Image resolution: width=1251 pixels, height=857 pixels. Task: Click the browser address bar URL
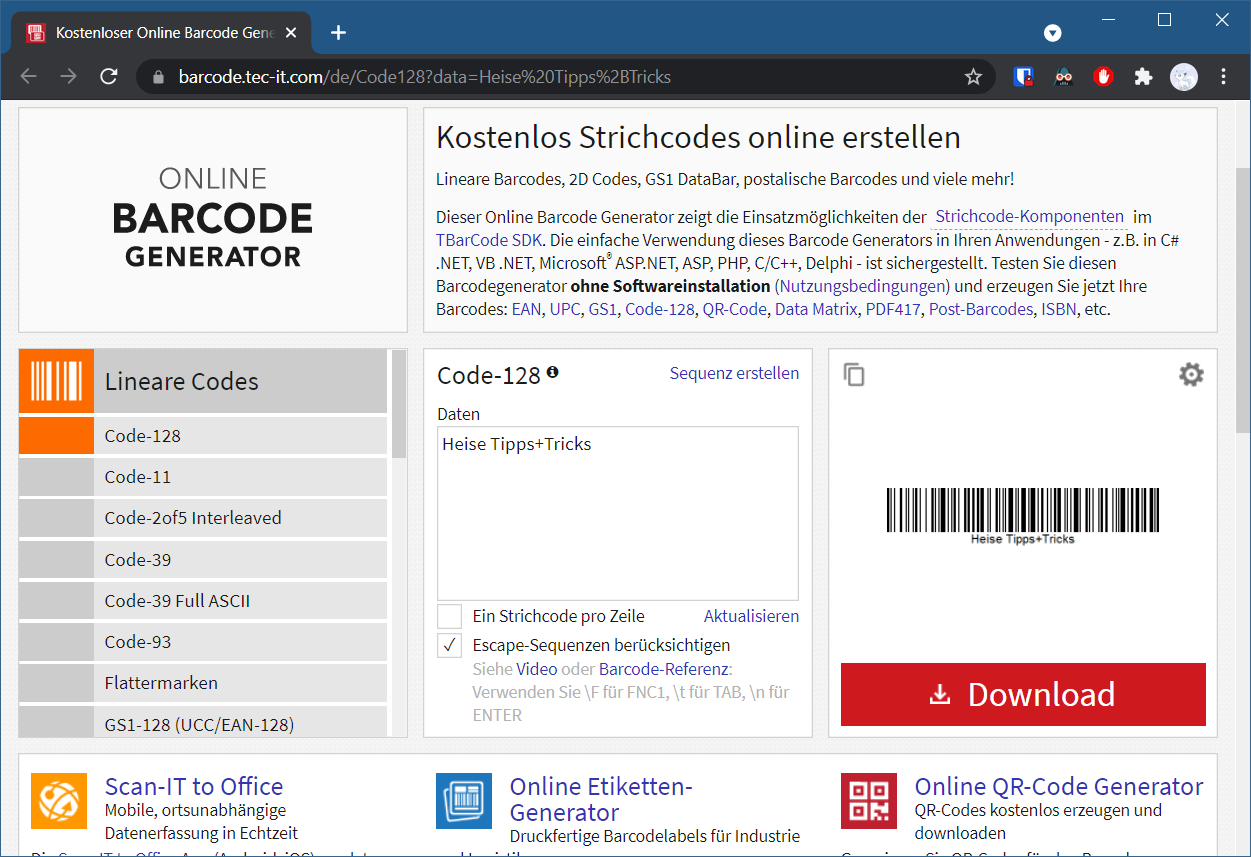pyautogui.click(x=424, y=77)
